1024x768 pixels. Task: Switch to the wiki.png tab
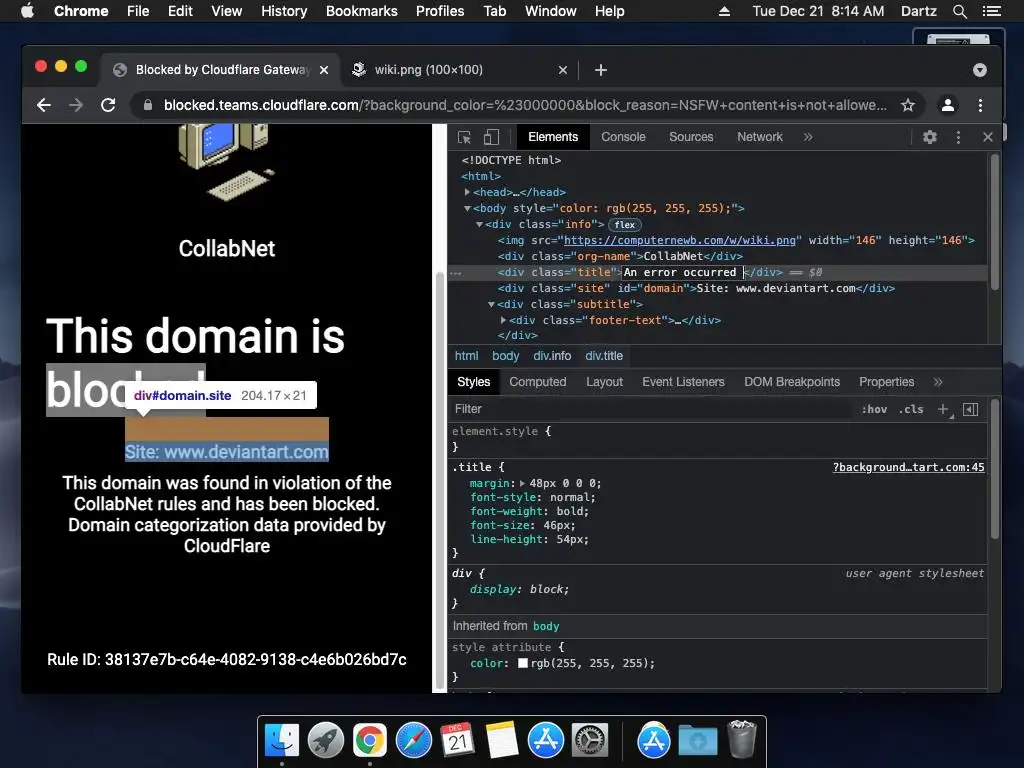(460, 70)
